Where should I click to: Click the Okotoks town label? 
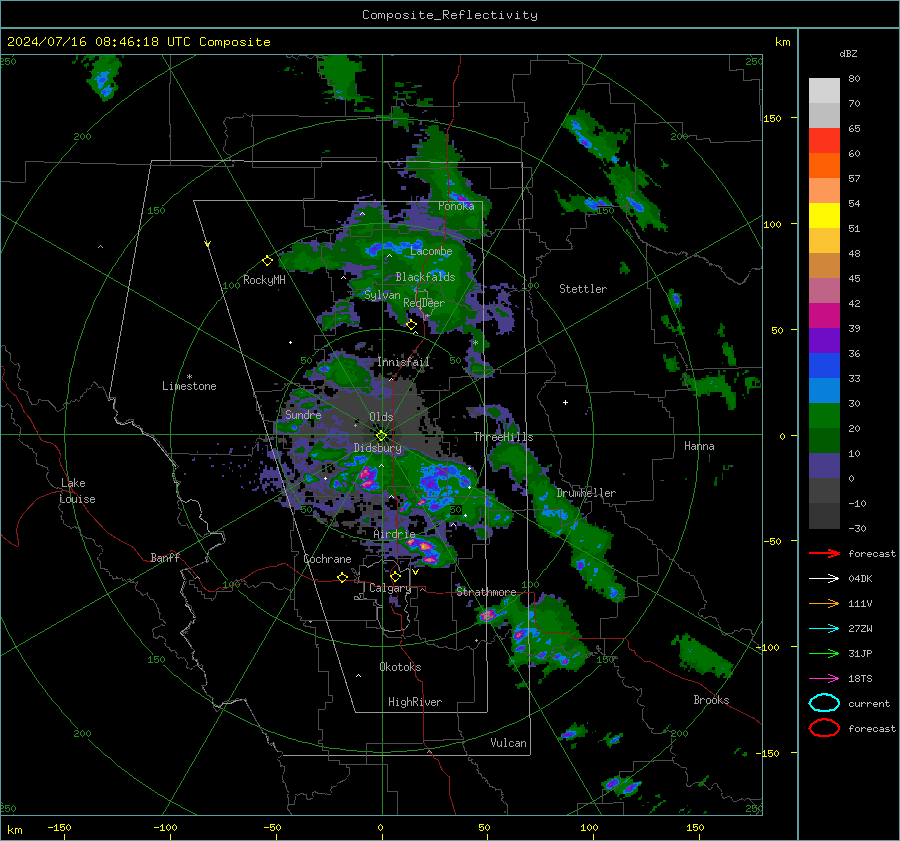click(400, 666)
